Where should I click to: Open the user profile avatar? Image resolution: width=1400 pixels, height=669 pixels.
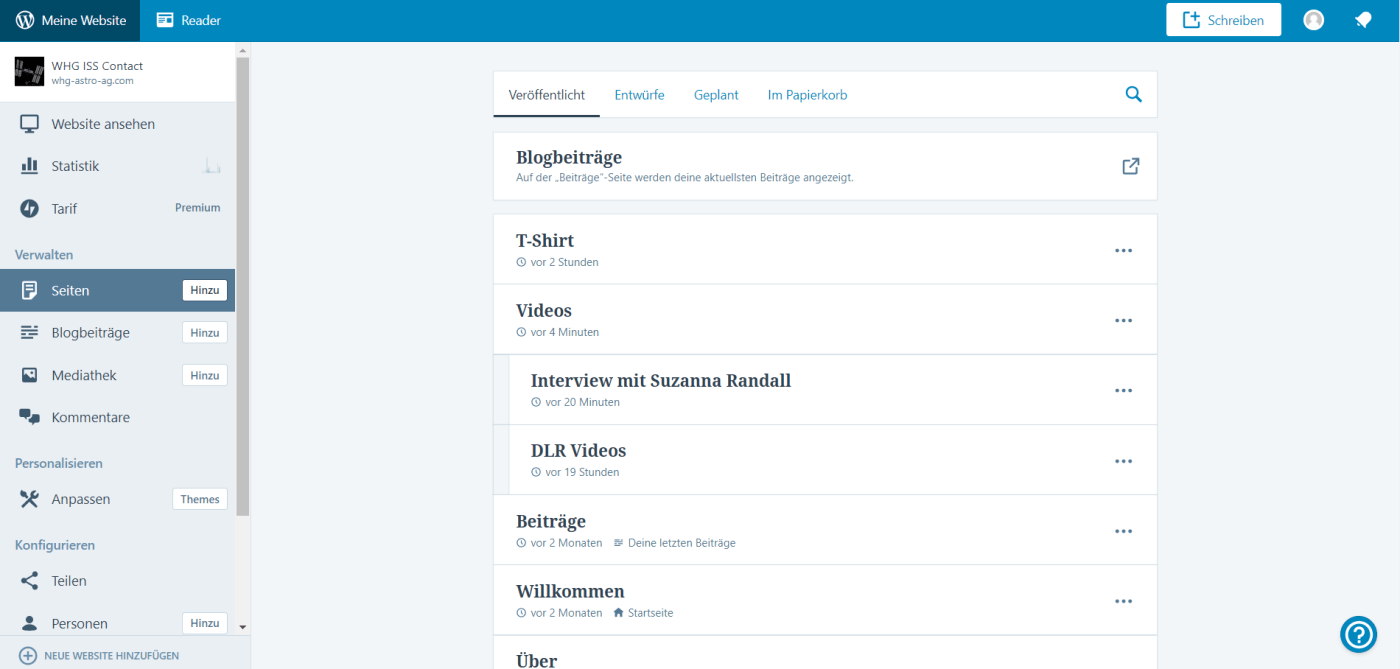1313,20
